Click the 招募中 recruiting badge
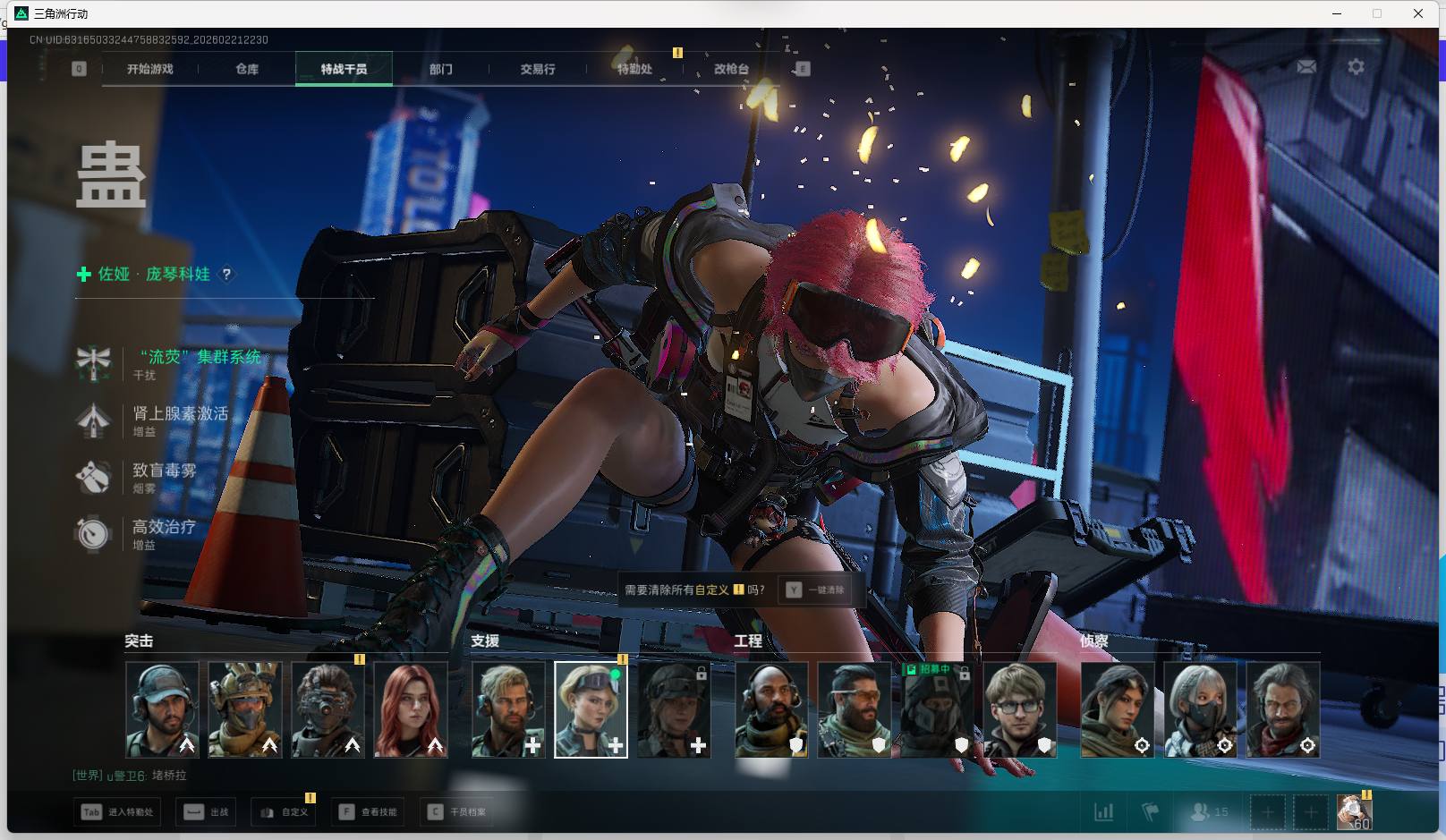The image size is (1446, 840). pyautogui.click(x=928, y=669)
